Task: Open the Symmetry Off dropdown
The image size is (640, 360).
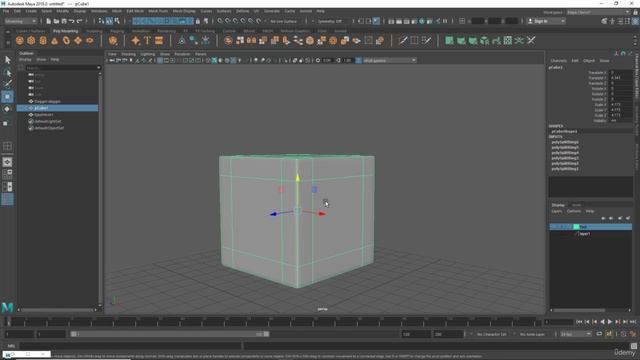Action: pos(331,21)
